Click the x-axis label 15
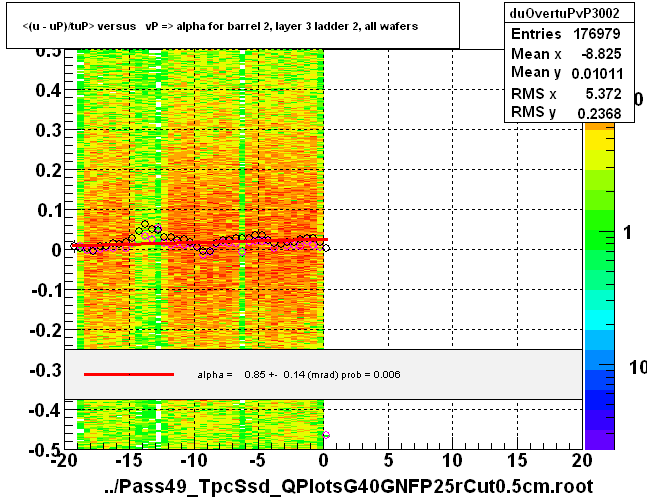This screenshot has height=499, width=647. pos(517,460)
